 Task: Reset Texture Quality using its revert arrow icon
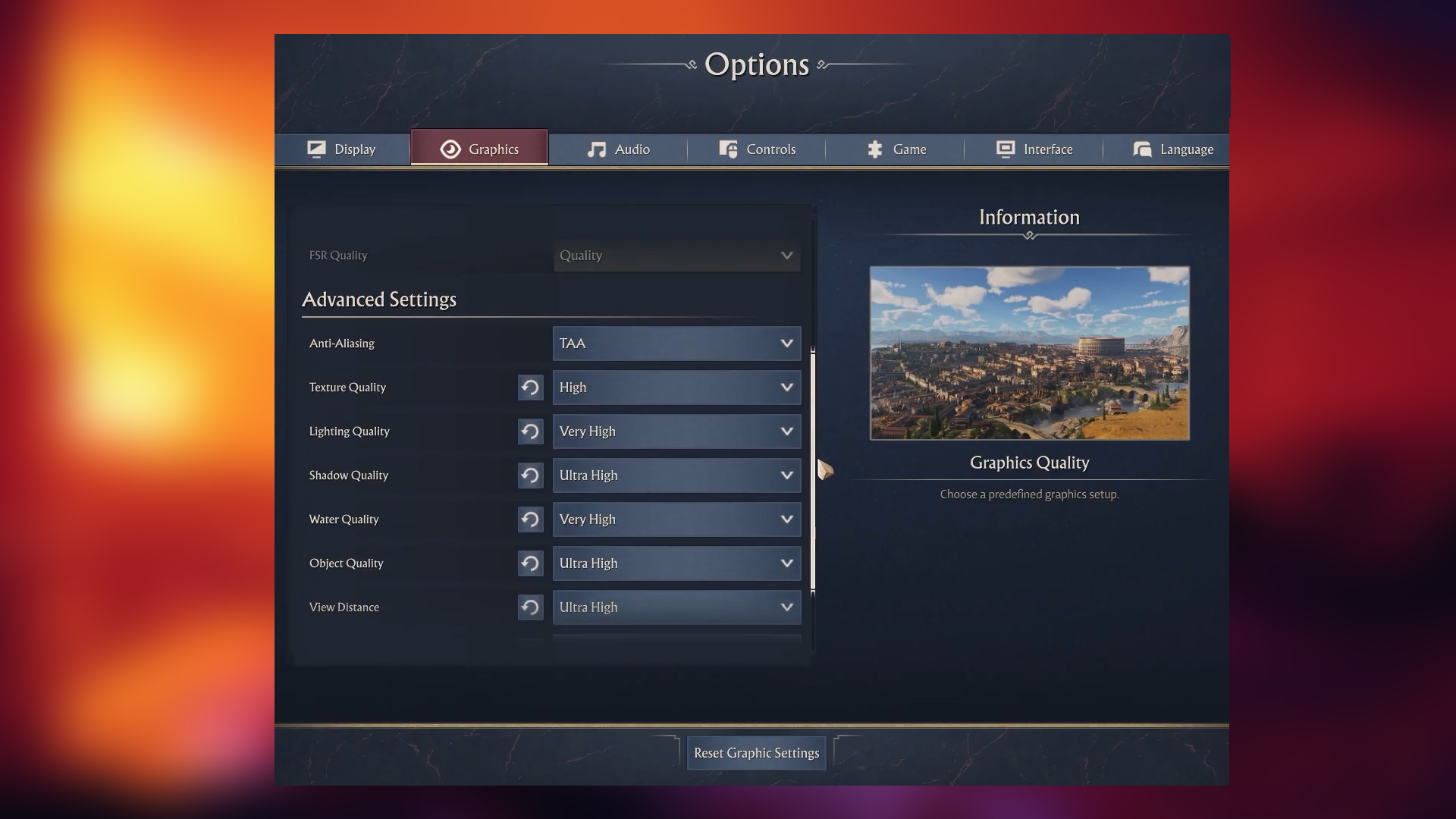click(530, 388)
